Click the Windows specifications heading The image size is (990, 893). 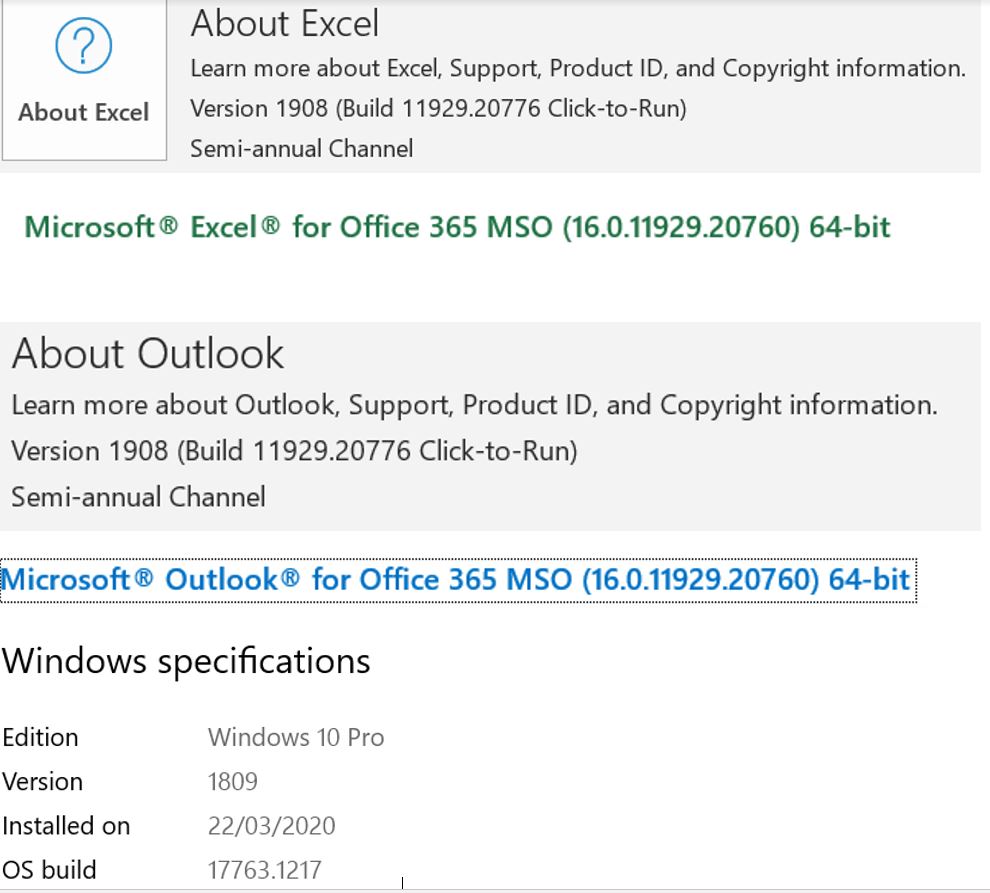click(186, 662)
